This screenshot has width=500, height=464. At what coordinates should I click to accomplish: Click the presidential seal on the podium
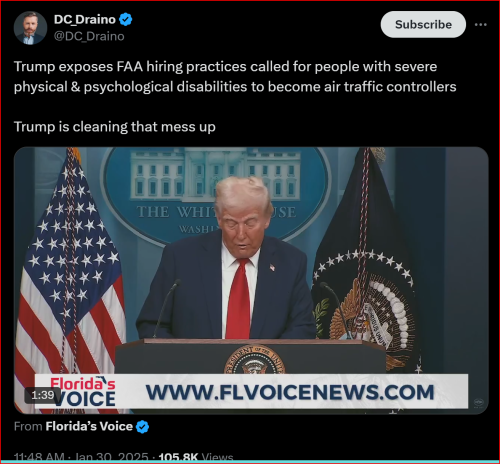click(255, 360)
